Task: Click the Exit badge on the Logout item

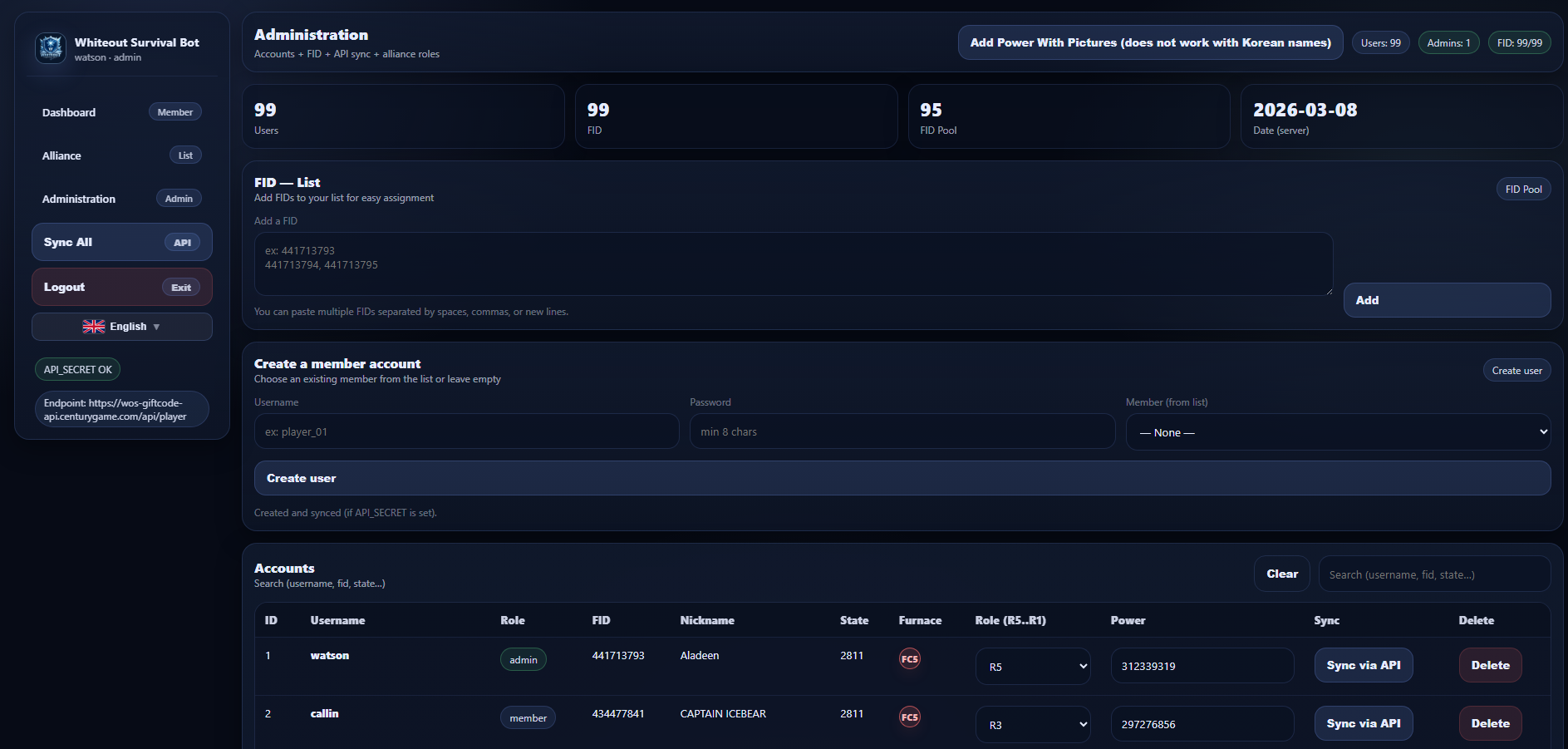Action: [180, 287]
